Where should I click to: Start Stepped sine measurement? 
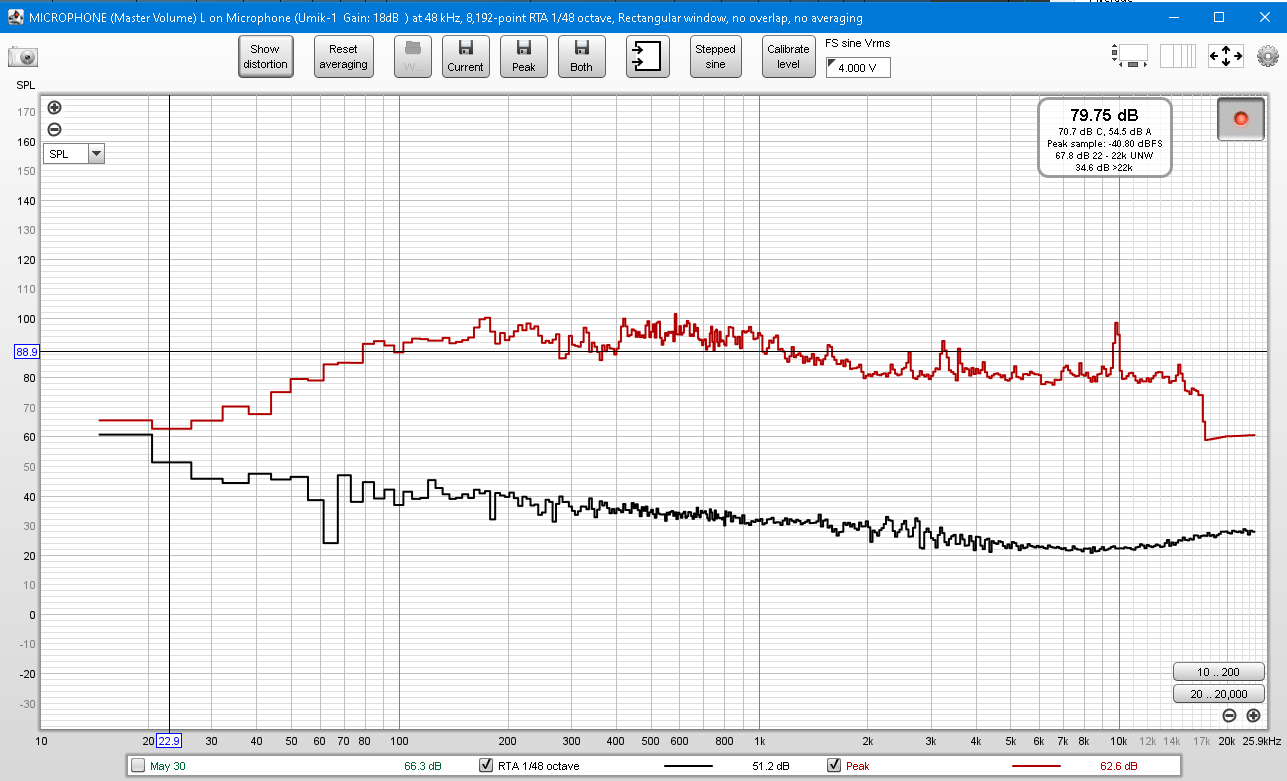coord(715,57)
